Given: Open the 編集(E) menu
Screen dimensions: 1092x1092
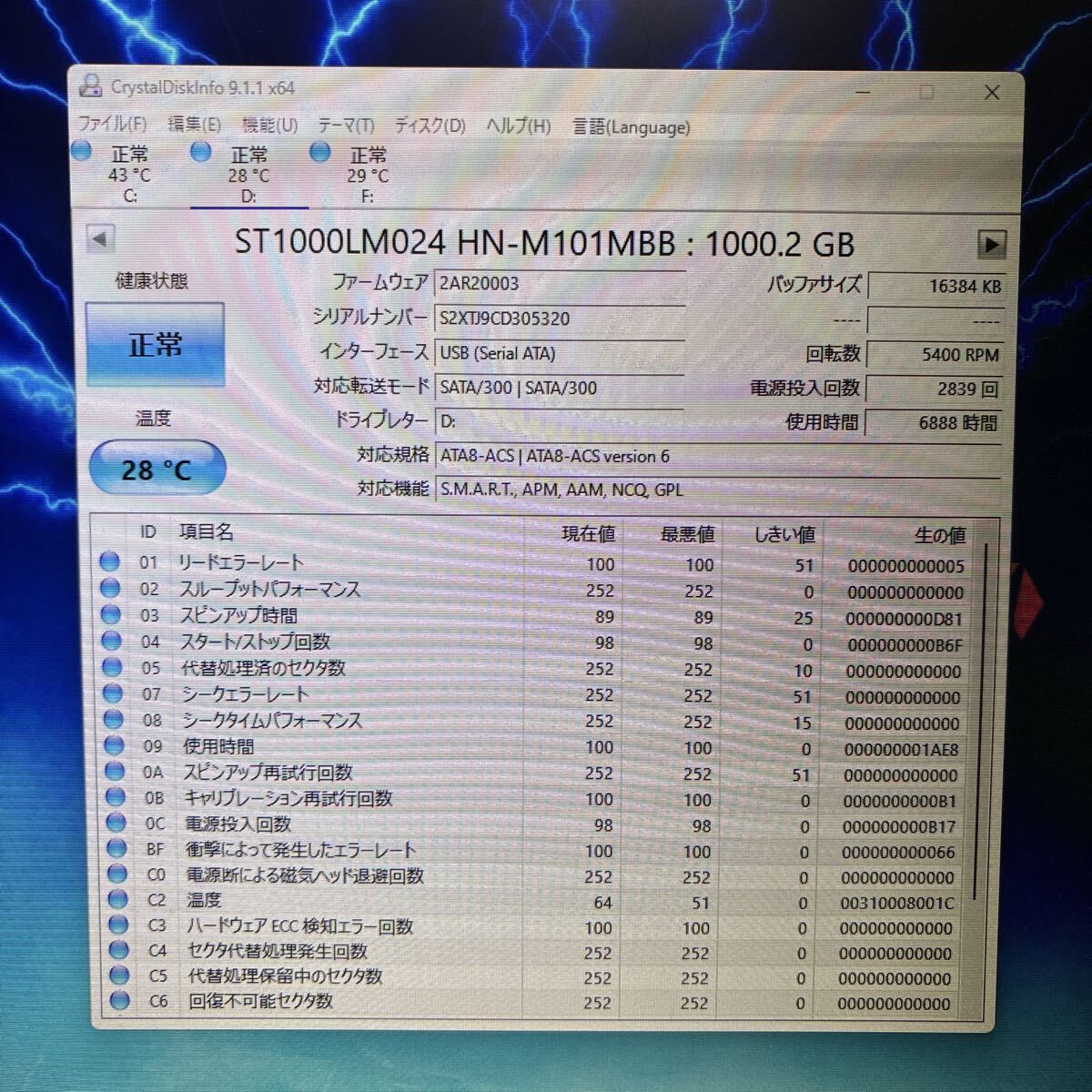Looking at the screenshot, I should pyautogui.click(x=195, y=125).
